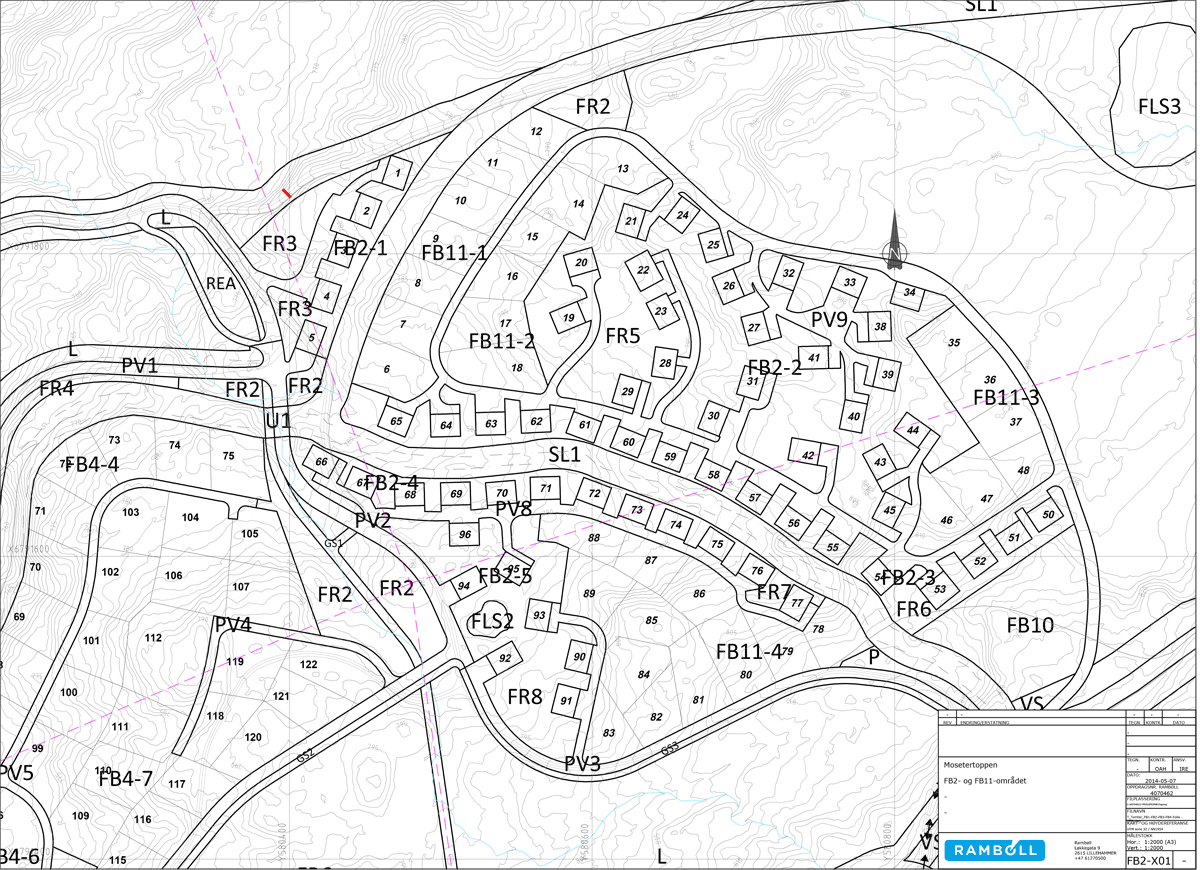Select plot number 64
Screen dimensions: 1200x870
[446, 426]
